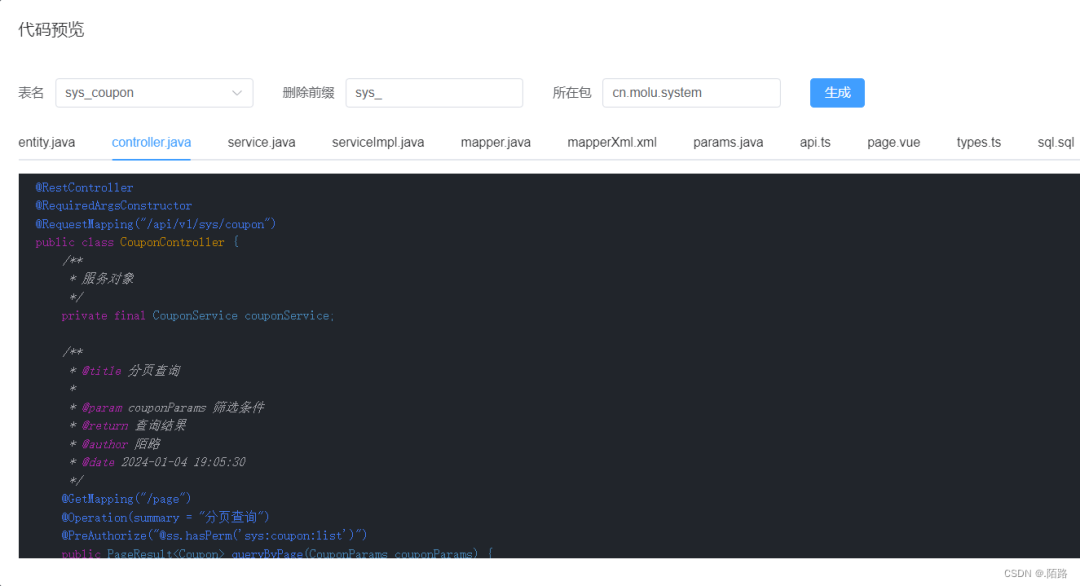Focus the 删除前缀 input containing sys_

tap(434, 93)
